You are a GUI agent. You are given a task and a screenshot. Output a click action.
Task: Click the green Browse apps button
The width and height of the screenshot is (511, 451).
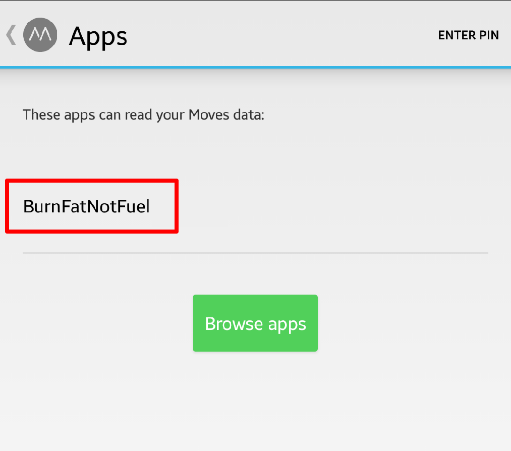pos(255,323)
